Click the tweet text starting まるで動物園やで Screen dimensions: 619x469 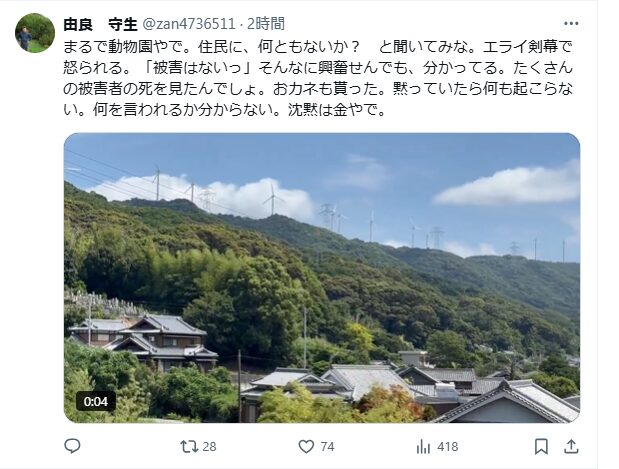(x=318, y=79)
